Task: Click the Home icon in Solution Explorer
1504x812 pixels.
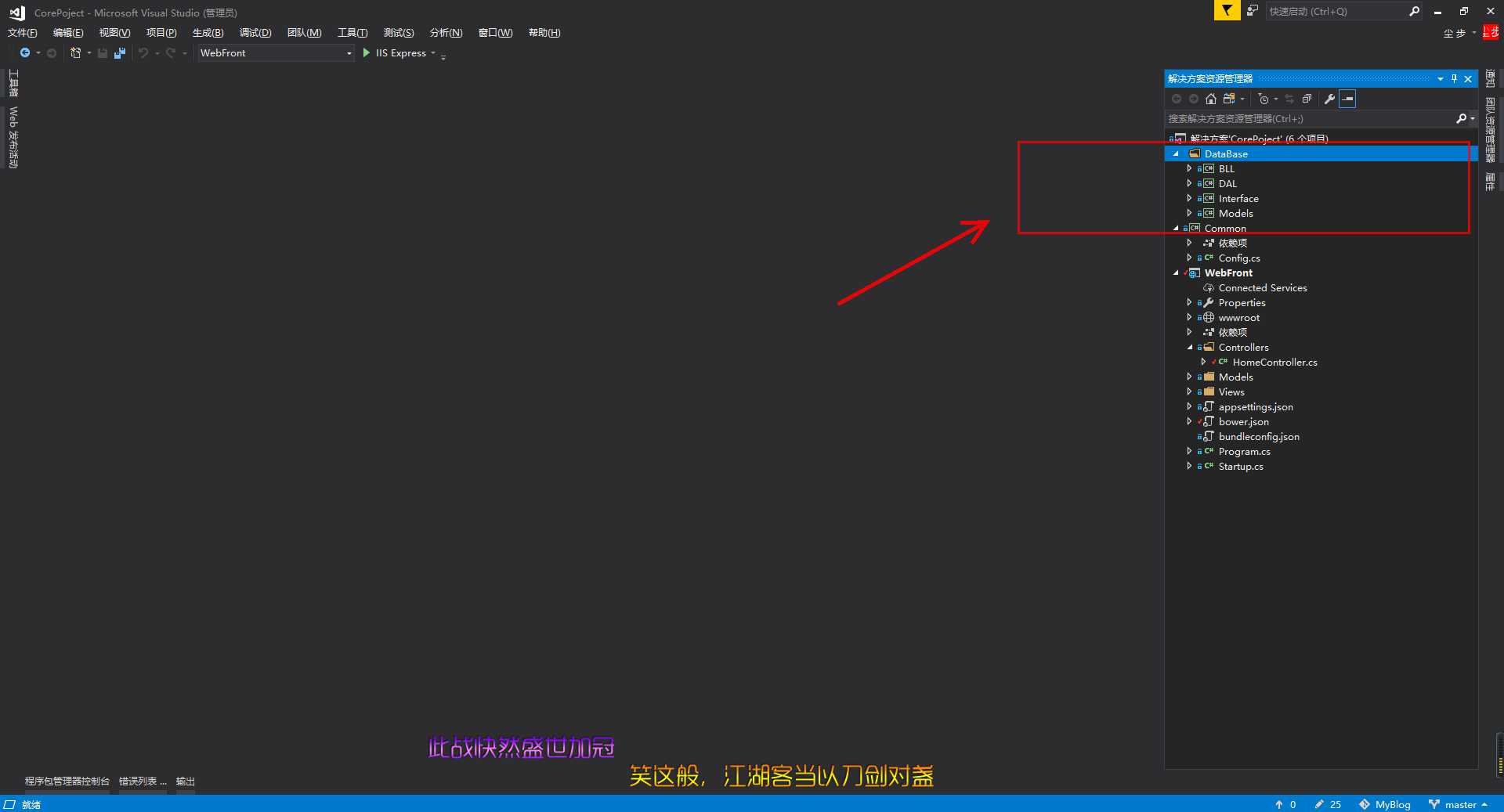Action: (1211, 99)
